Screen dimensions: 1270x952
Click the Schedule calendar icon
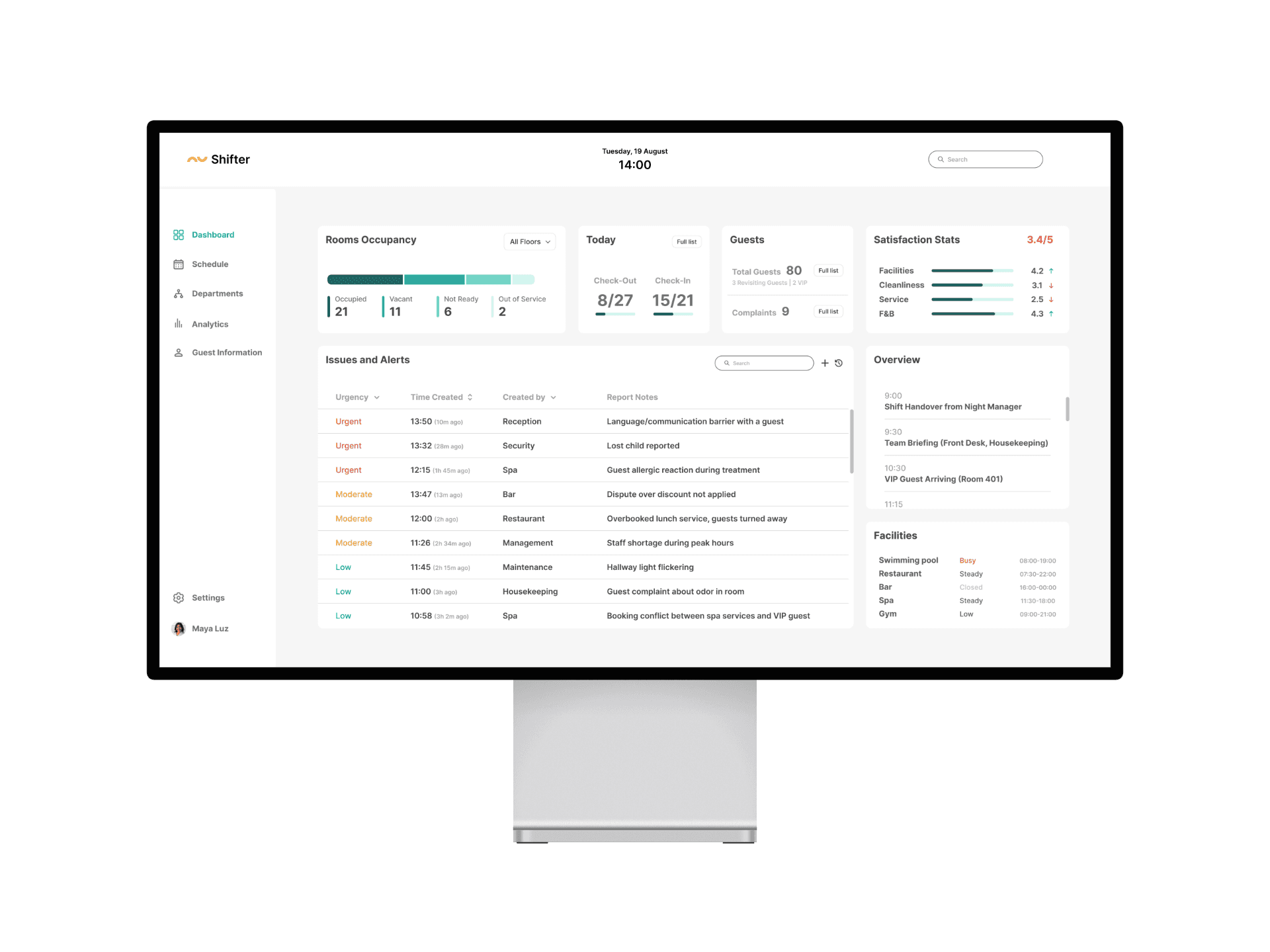(x=178, y=264)
